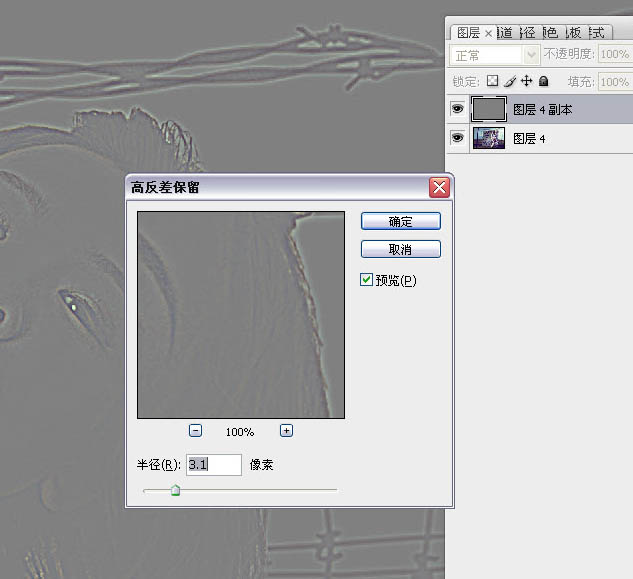Click the 半径 radius input field
This screenshot has width=633, height=579.
click(213, 465)
